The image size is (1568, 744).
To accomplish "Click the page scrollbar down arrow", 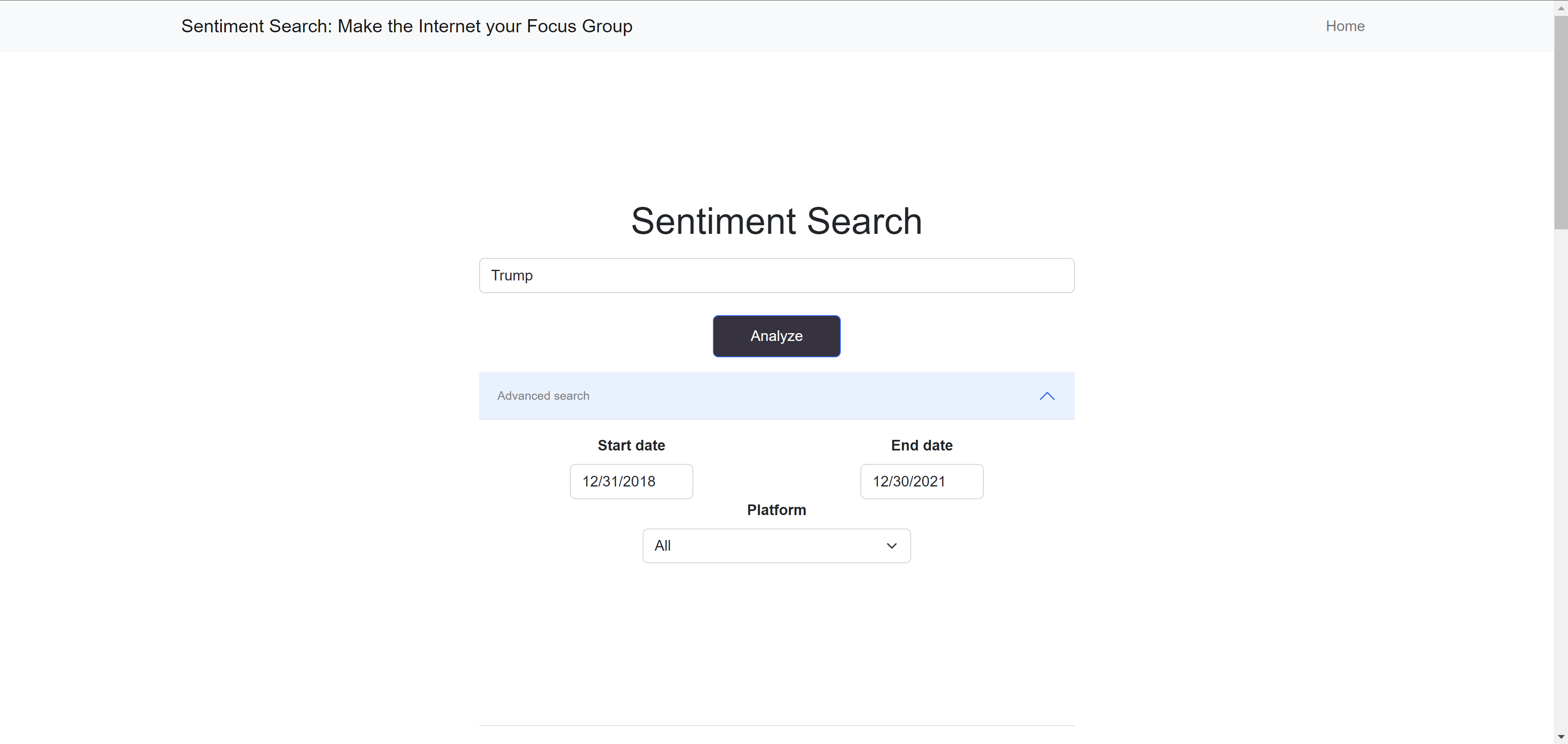I will (1561, 737).
